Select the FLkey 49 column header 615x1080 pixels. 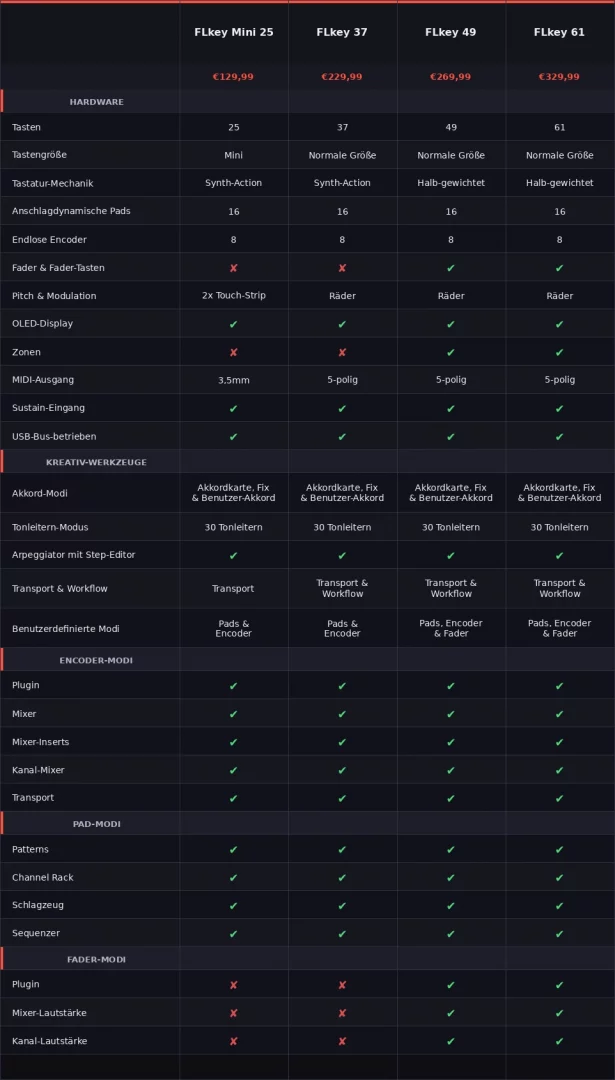[x=451, y=32]
